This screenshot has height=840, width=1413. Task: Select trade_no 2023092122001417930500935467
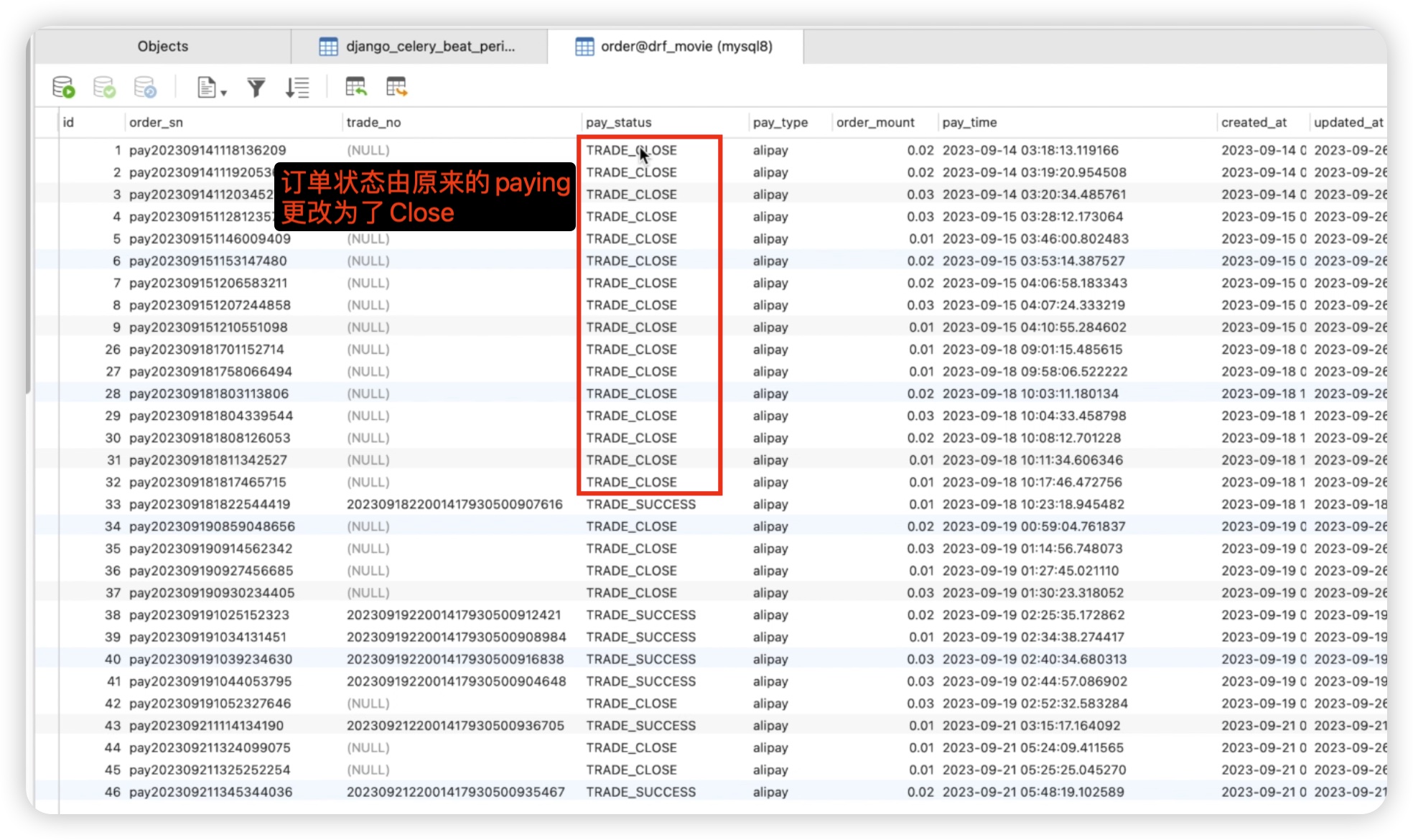click(456, 792)
